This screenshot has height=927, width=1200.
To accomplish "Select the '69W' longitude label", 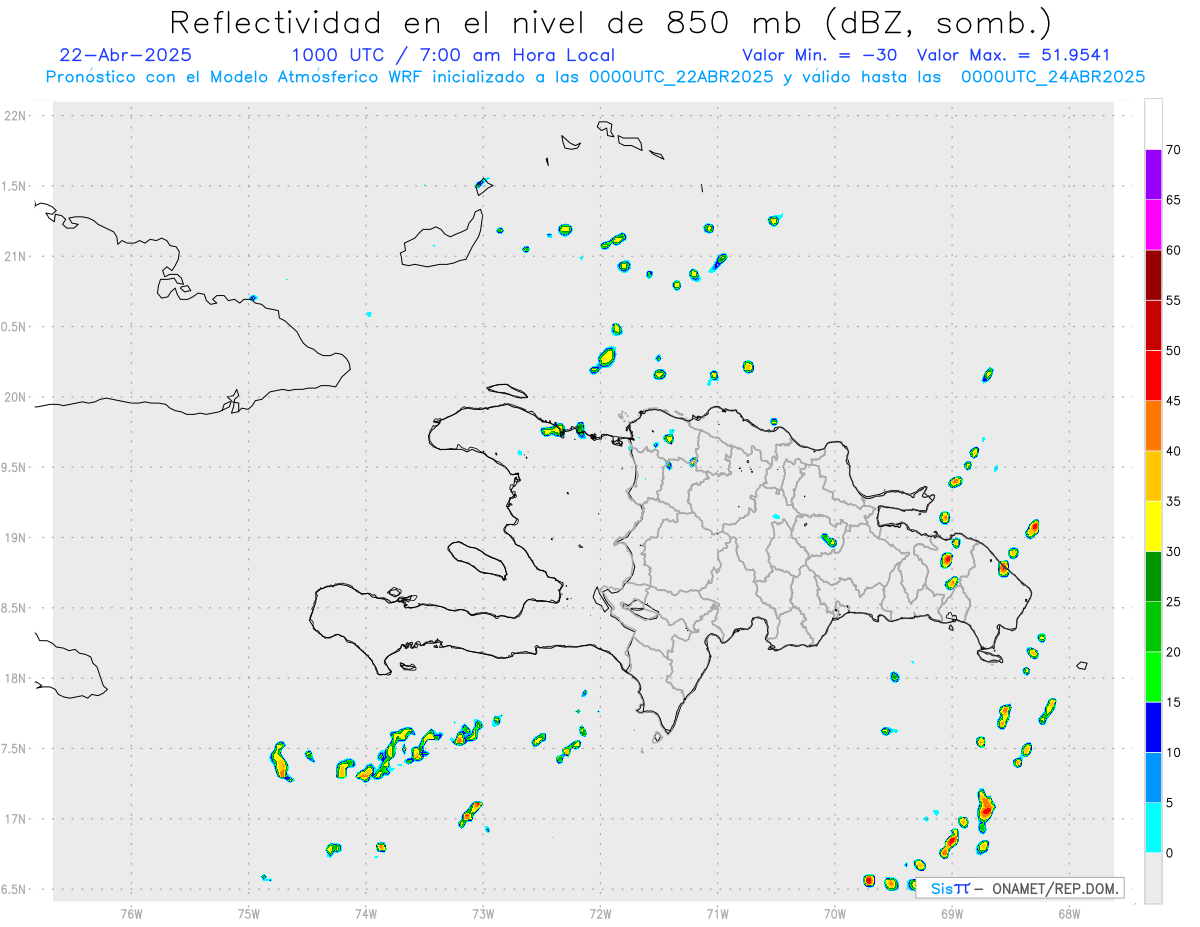I will 952,913.
